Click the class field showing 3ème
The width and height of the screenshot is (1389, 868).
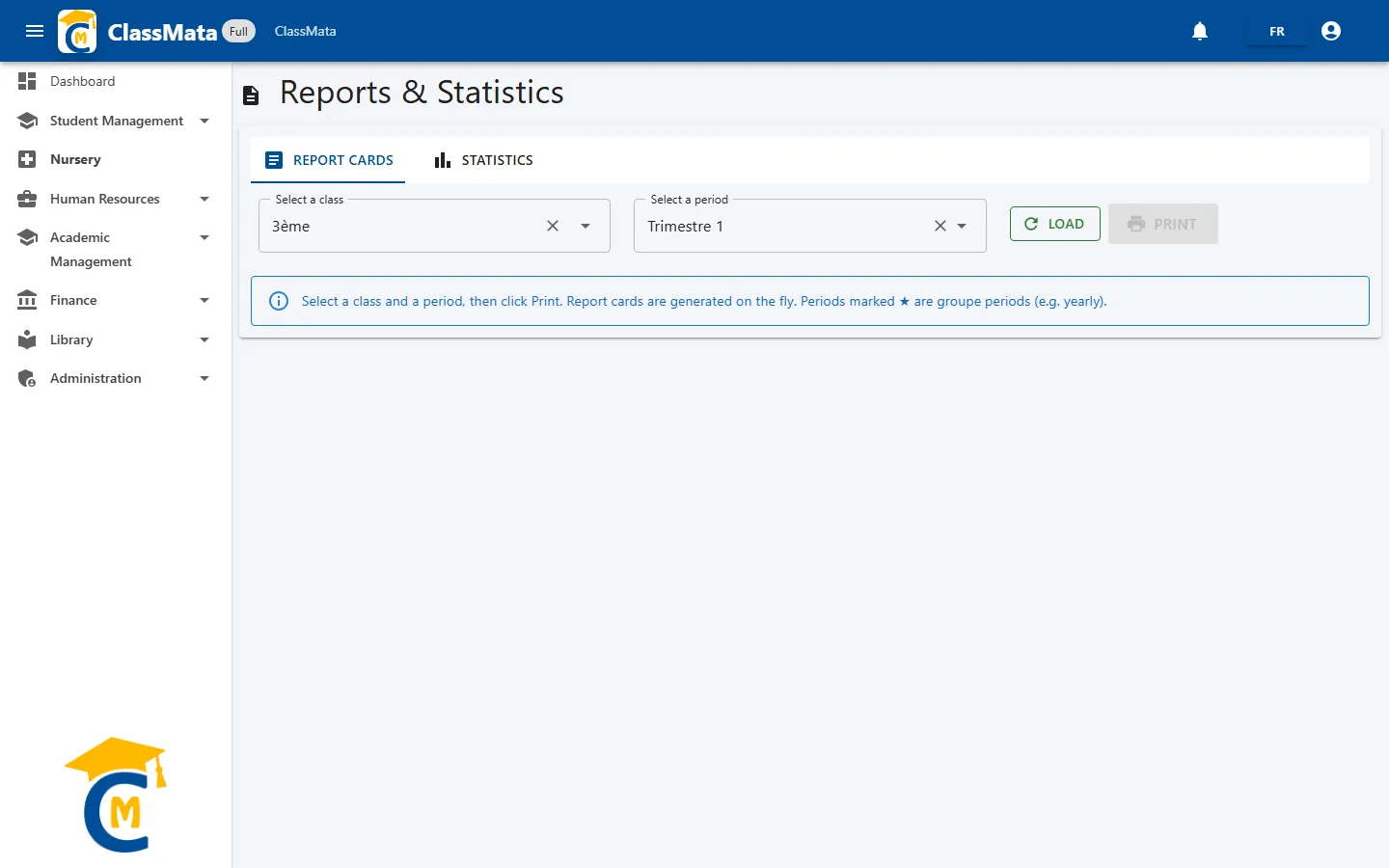tap(434, 226)
